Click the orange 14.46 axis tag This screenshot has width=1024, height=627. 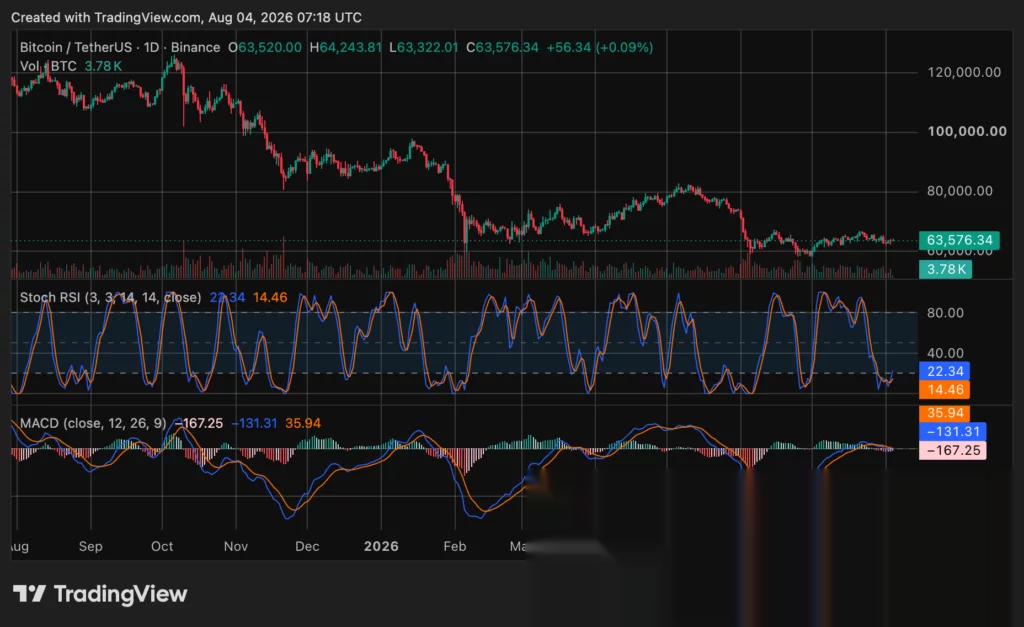(944, 390)
